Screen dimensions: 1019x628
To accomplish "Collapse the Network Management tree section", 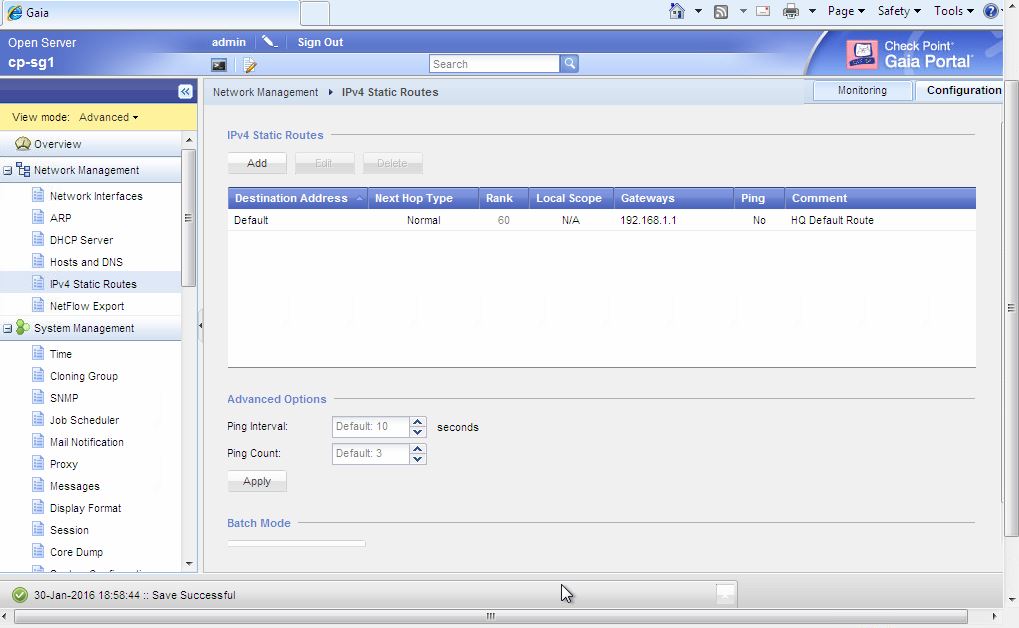I will [x=7, y=169].
